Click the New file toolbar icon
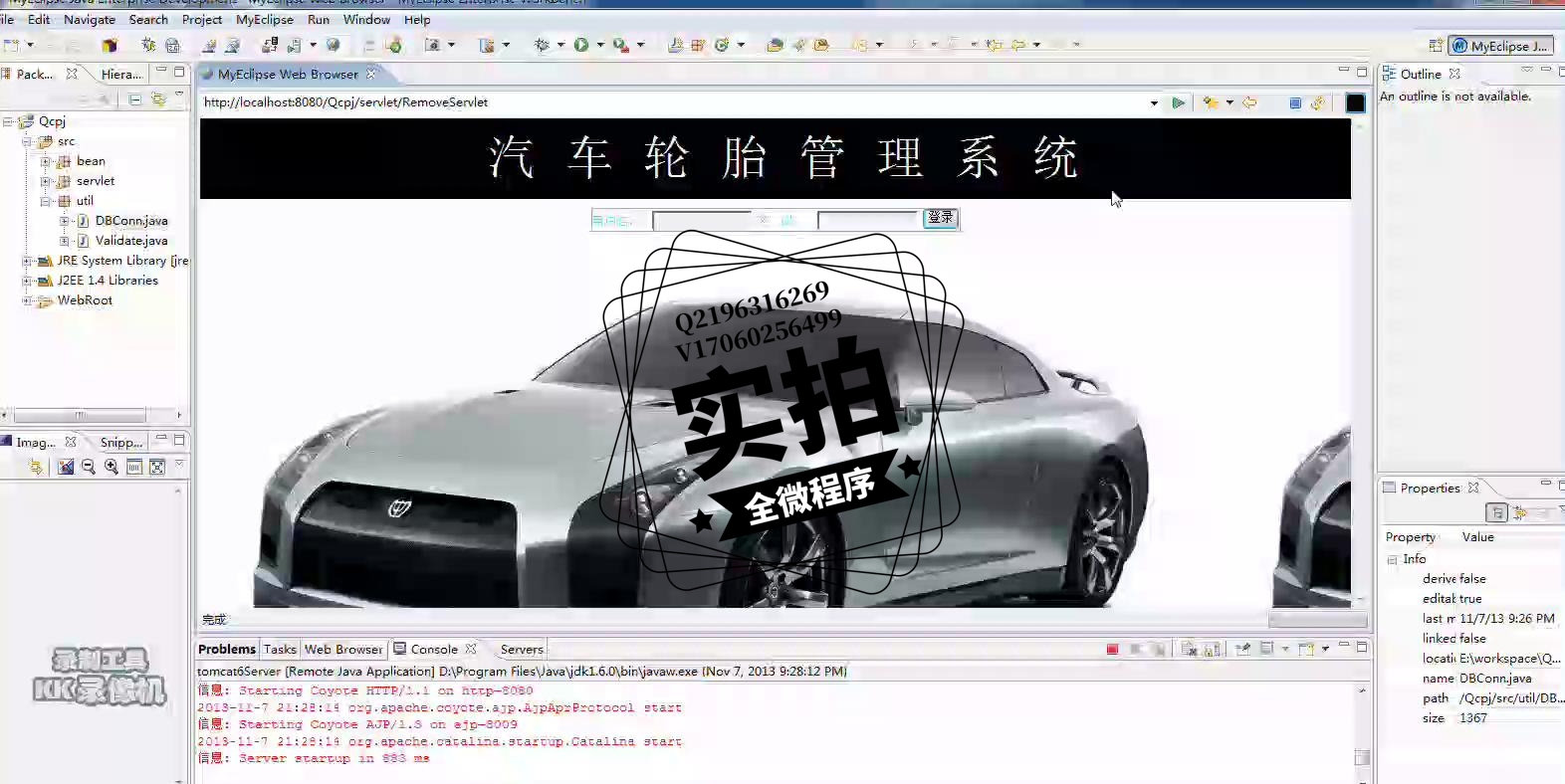The image size is (1565, 784). pyautogui.click(x=12, y=45)
